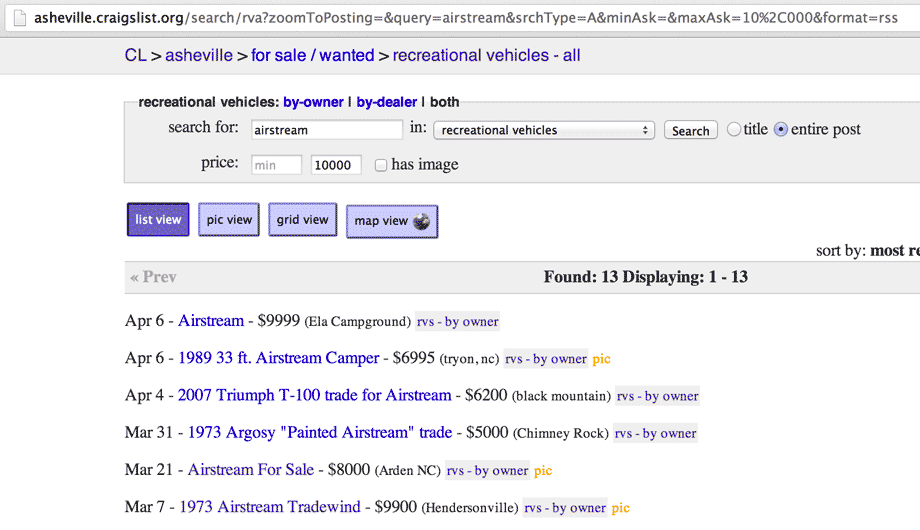Click the max price field showing 10000
Image resolution: width=920 pixels, height=530 pixels.
[x=336, y=165]
